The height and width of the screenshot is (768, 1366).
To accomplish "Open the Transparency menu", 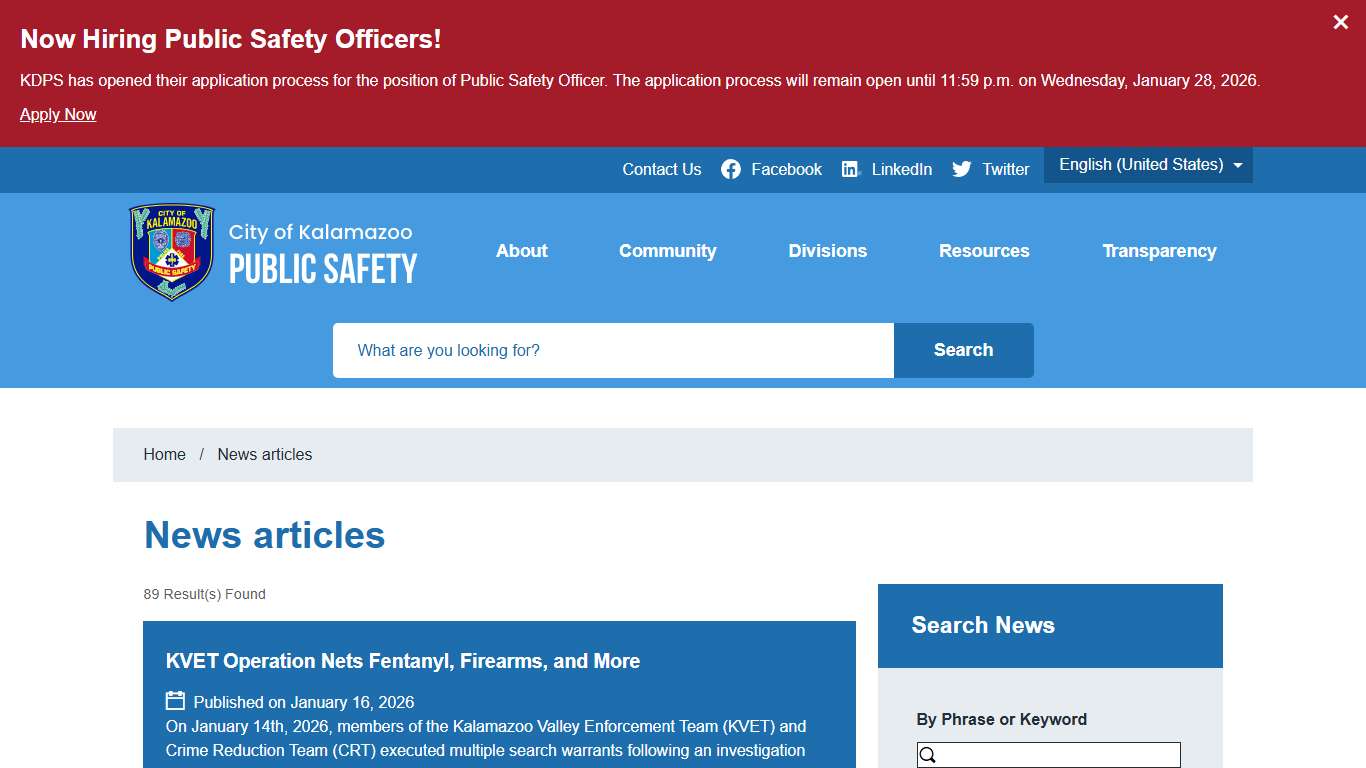I will pos(1159,251).
